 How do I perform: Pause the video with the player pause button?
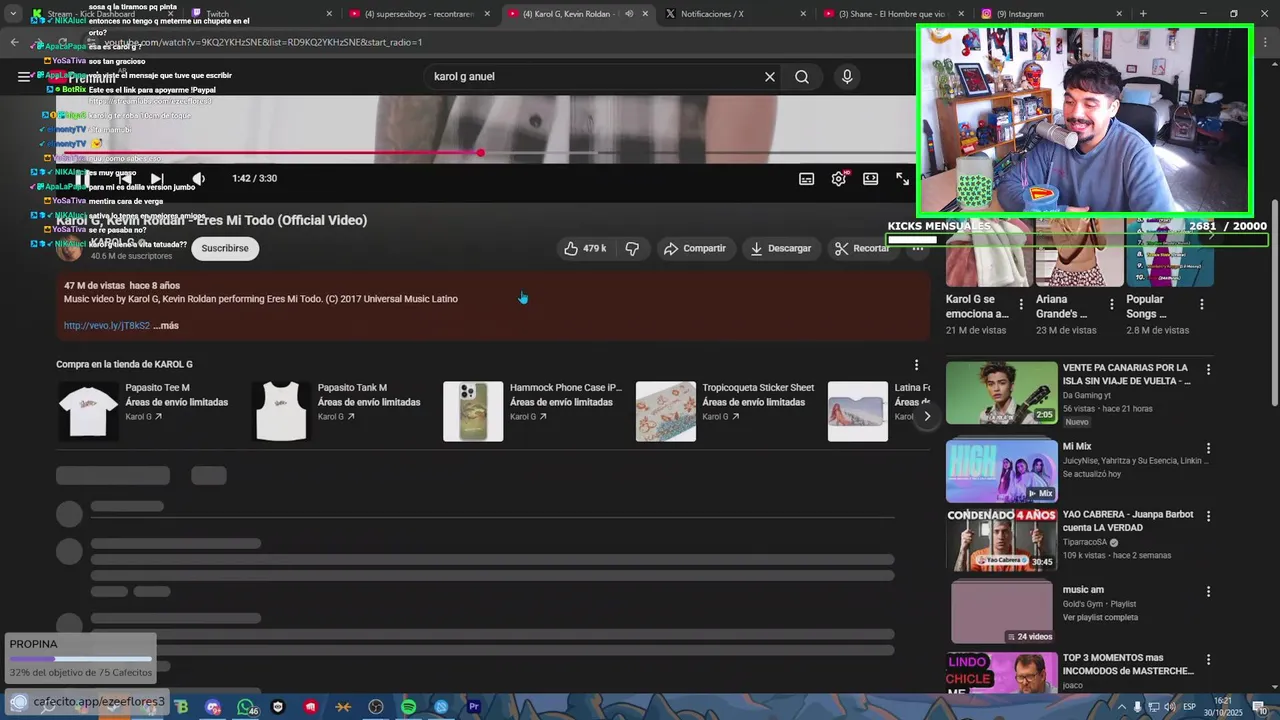click(84, 179)
